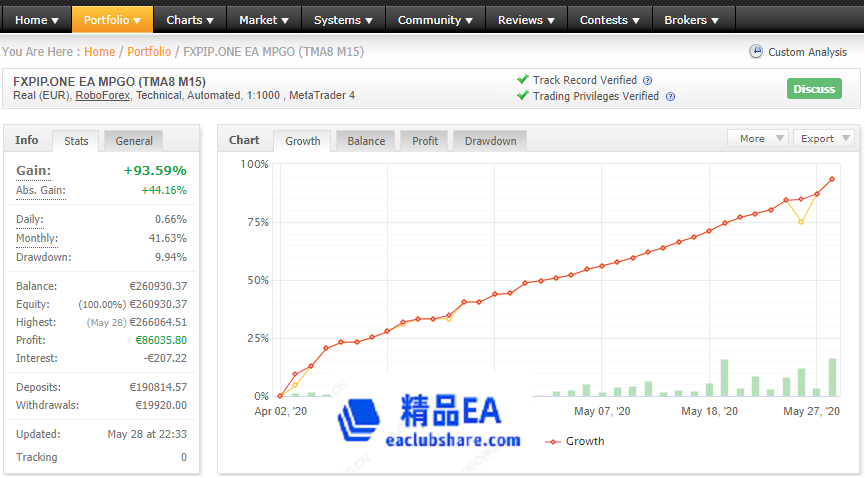
Task: Select the Balance chart tab
Action: tap(366, 141)
